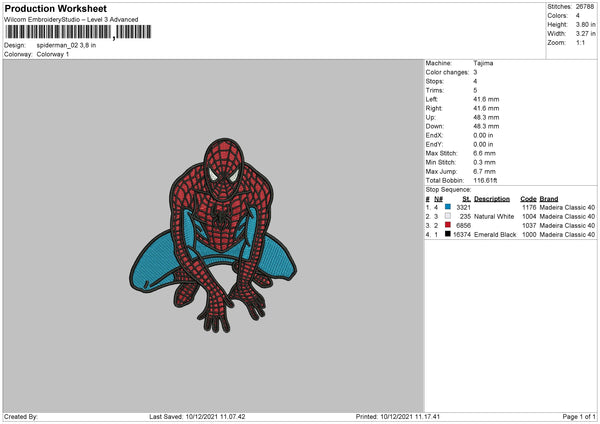Click the Code column header
Viewport: 600px width, 424px height.
(x=528, y=199)
